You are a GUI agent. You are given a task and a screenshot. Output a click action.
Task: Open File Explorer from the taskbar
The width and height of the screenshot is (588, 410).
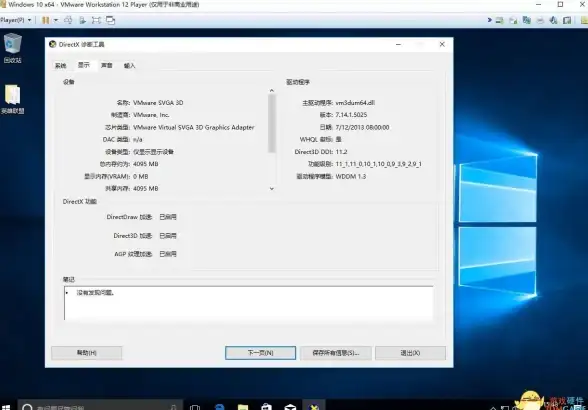[243, 407]
